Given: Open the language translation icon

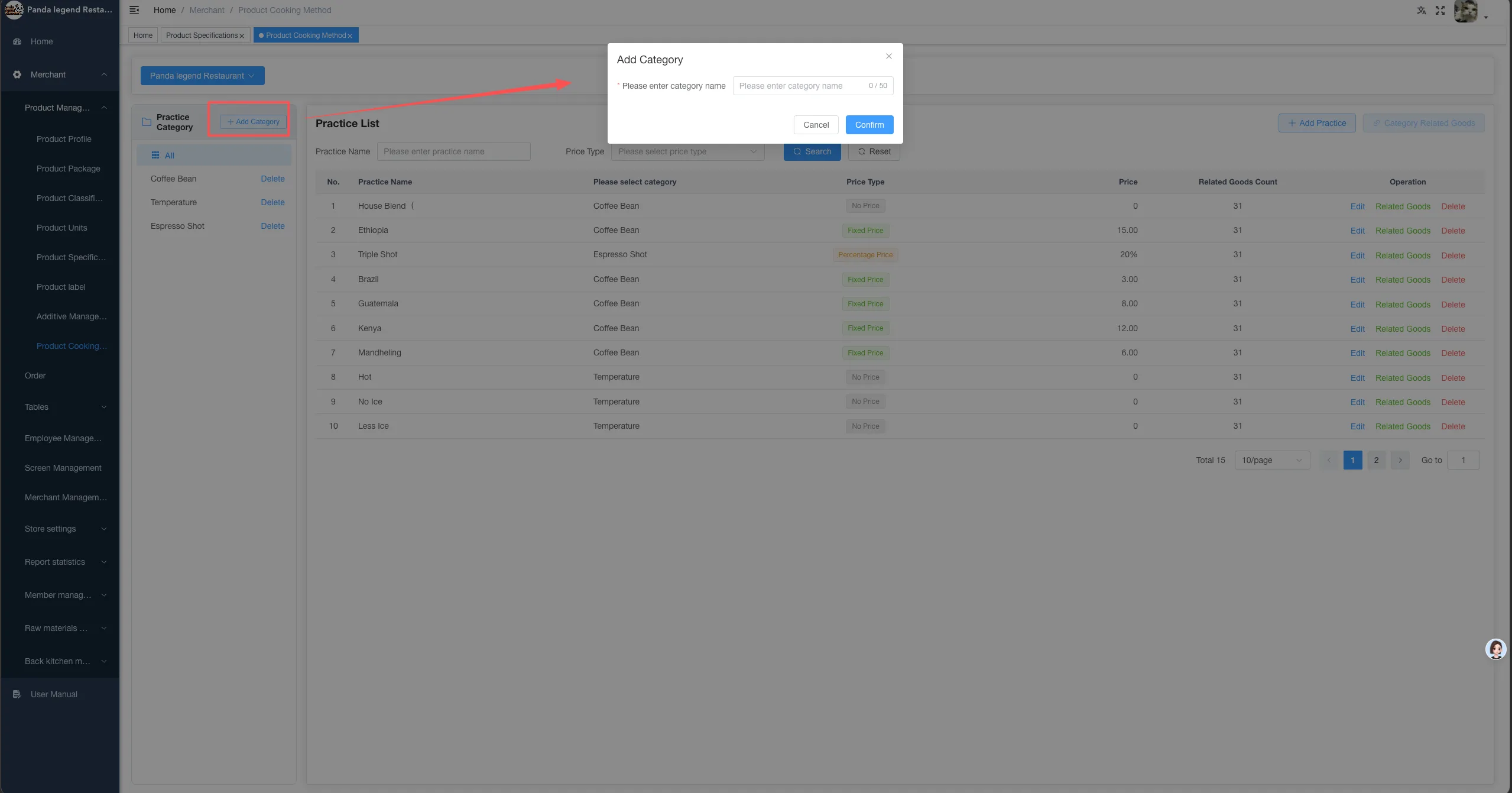Looking at the screenshot, I should click(x=1422, y=10).
